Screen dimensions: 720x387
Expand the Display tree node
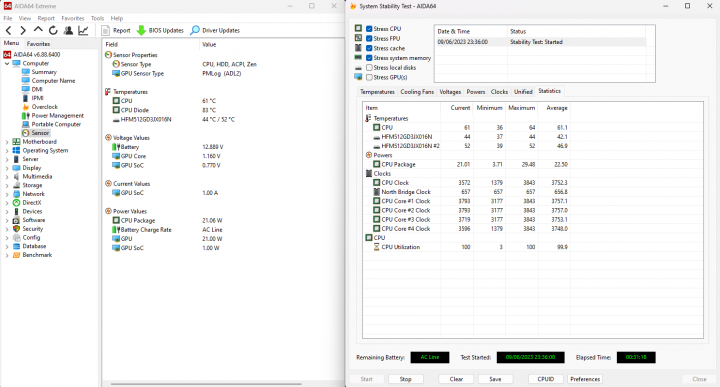coord(7,168)
